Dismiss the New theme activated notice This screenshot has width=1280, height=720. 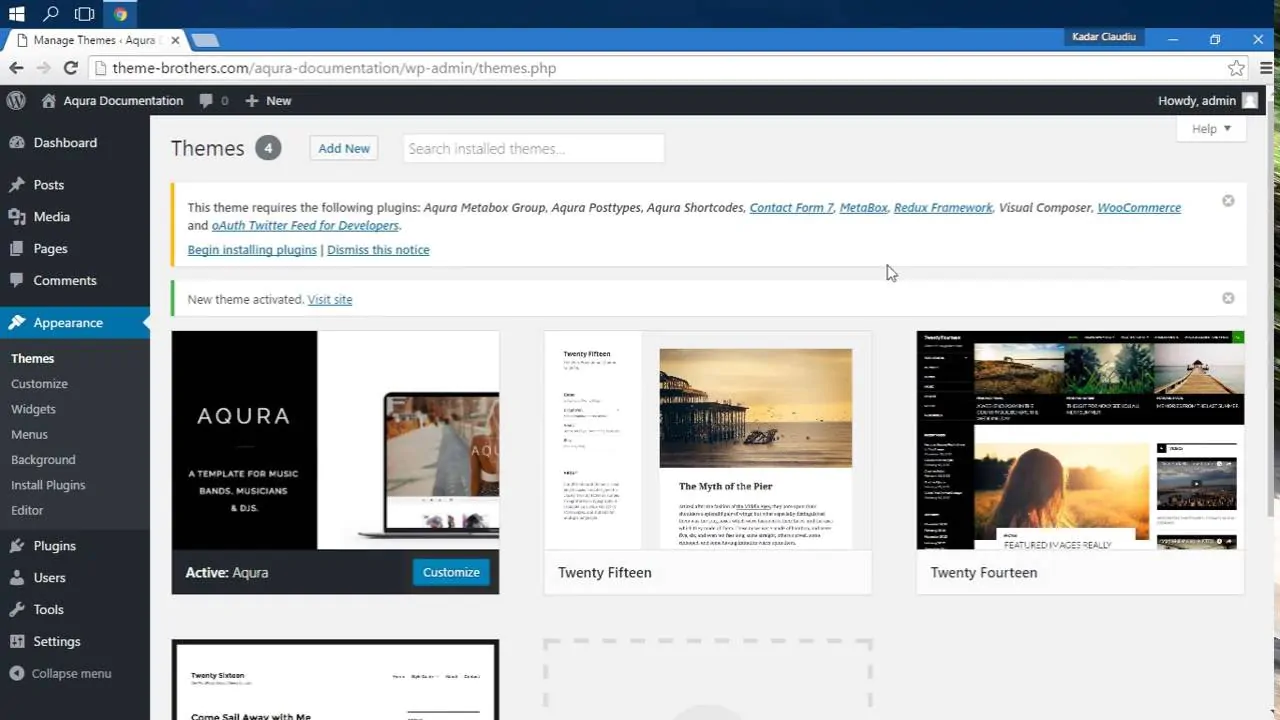click(x=1228, y=298)
